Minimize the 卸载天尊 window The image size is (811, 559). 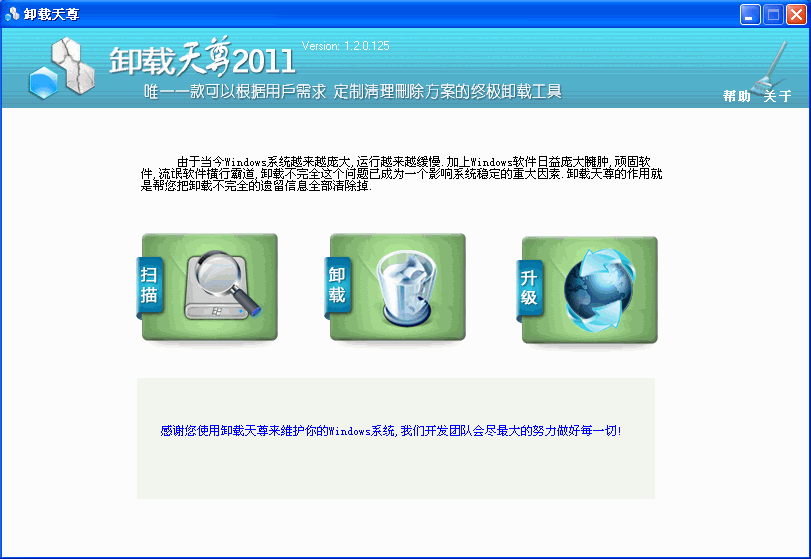coord(750,14)
